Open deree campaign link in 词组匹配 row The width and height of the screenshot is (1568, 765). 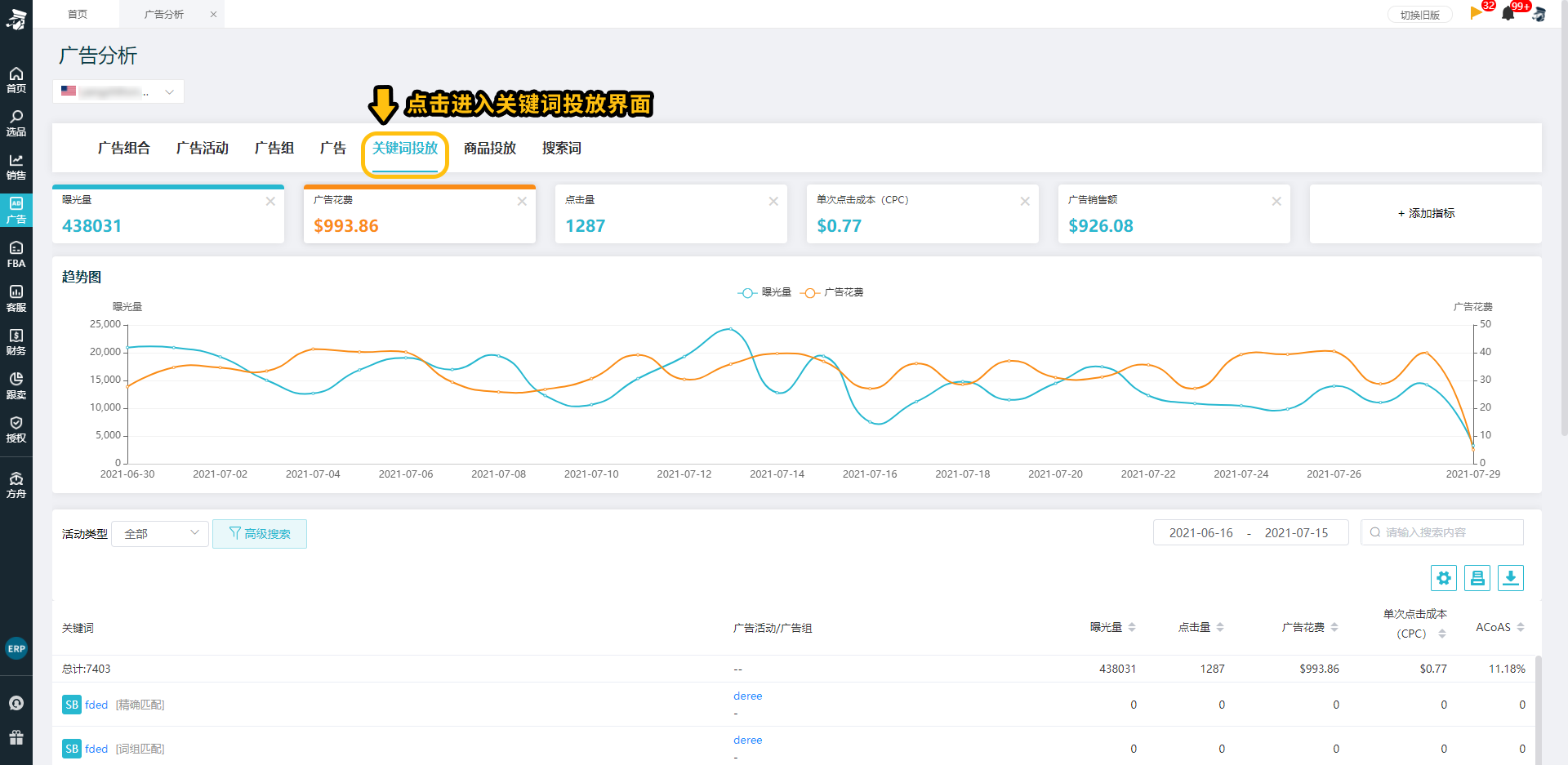pos(748,741)
